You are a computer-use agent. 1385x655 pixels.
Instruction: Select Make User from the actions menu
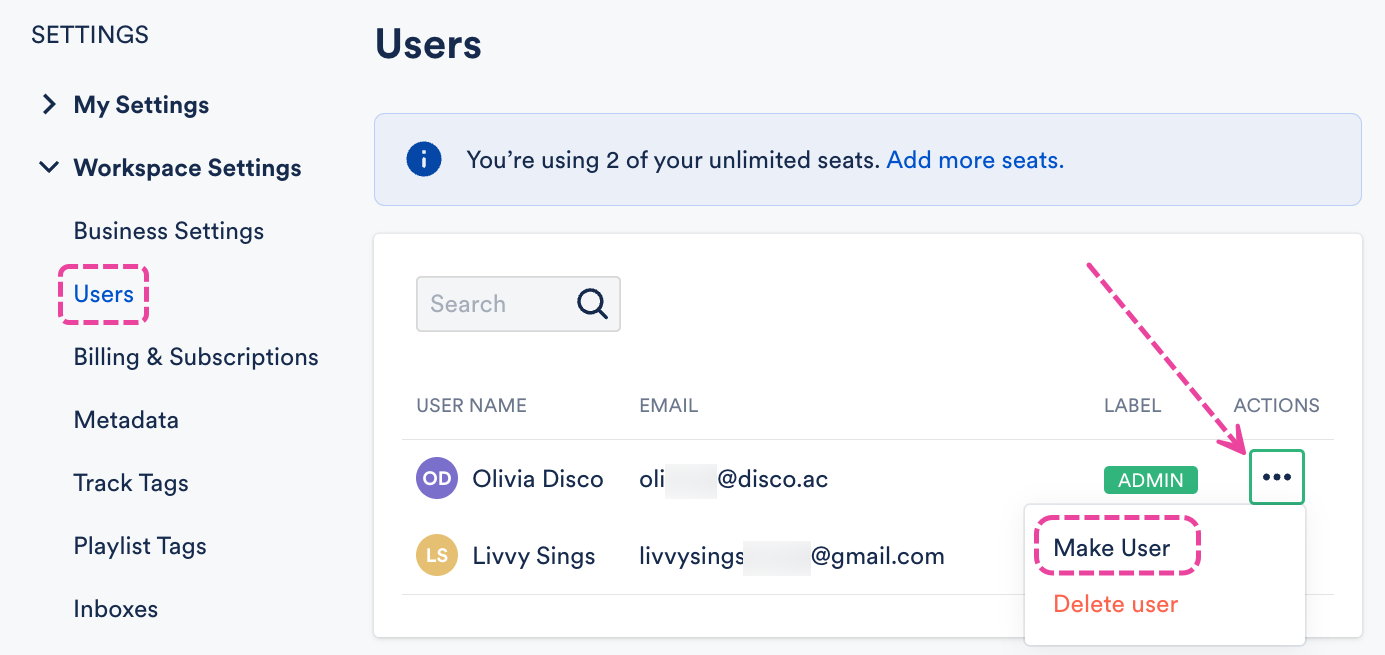[x=1112, y=548]
